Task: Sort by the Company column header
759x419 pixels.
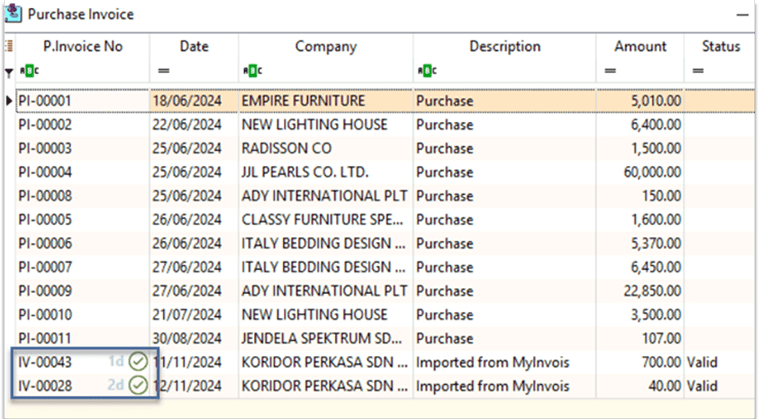Action: click(x=326, y=46)
